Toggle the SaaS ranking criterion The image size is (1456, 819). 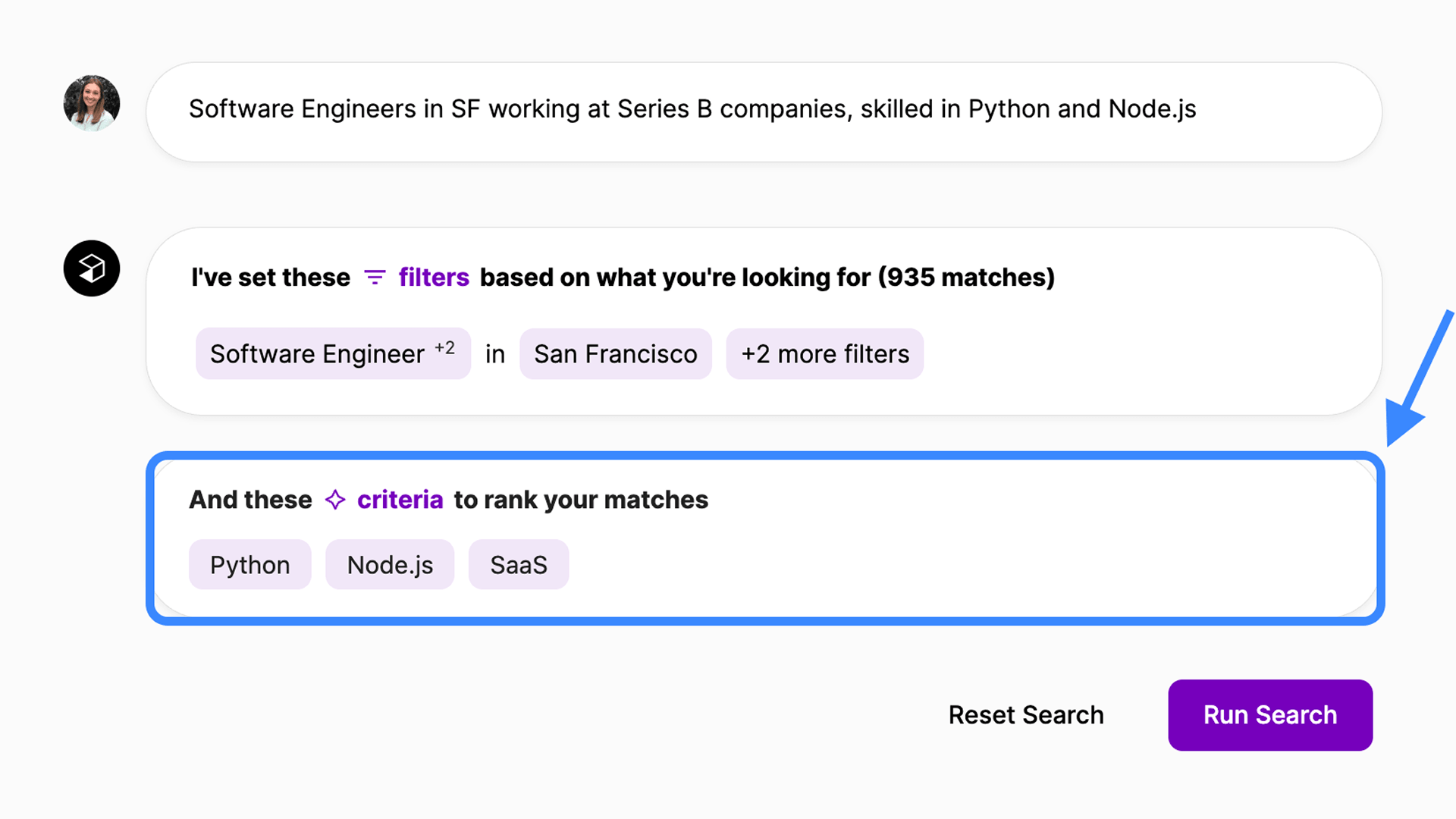pos(519,565)
